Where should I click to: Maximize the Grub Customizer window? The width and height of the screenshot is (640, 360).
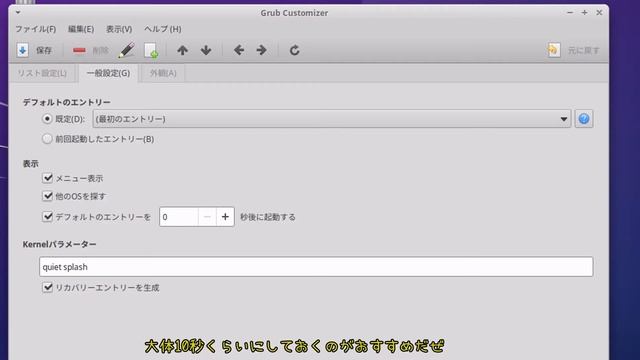pyautogui.click(x=584, y=13)
